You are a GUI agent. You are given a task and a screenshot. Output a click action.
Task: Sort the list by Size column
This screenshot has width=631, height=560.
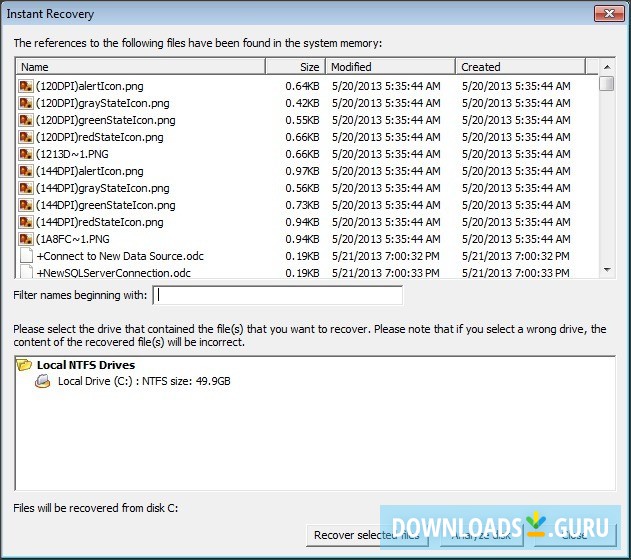pos(295,67)
